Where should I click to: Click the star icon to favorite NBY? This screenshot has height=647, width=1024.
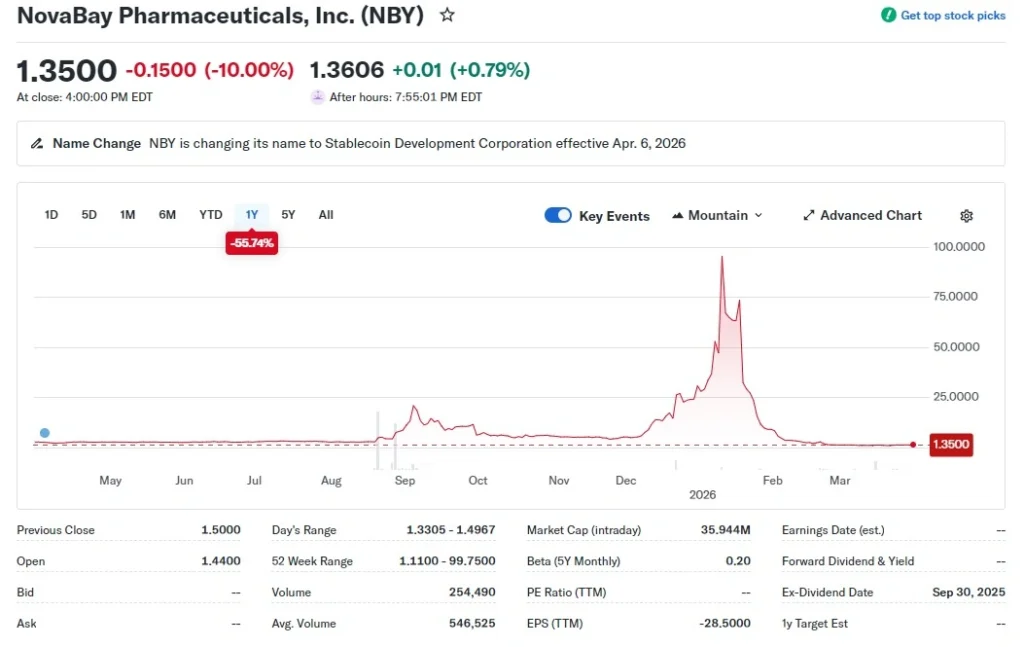click(447, 15)
